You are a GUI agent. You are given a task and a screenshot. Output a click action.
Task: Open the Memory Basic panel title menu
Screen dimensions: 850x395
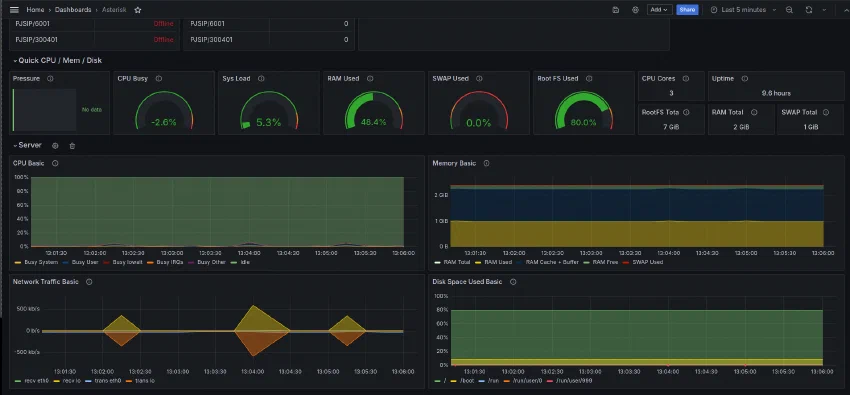pyautogui.click(x=454, y=163)
